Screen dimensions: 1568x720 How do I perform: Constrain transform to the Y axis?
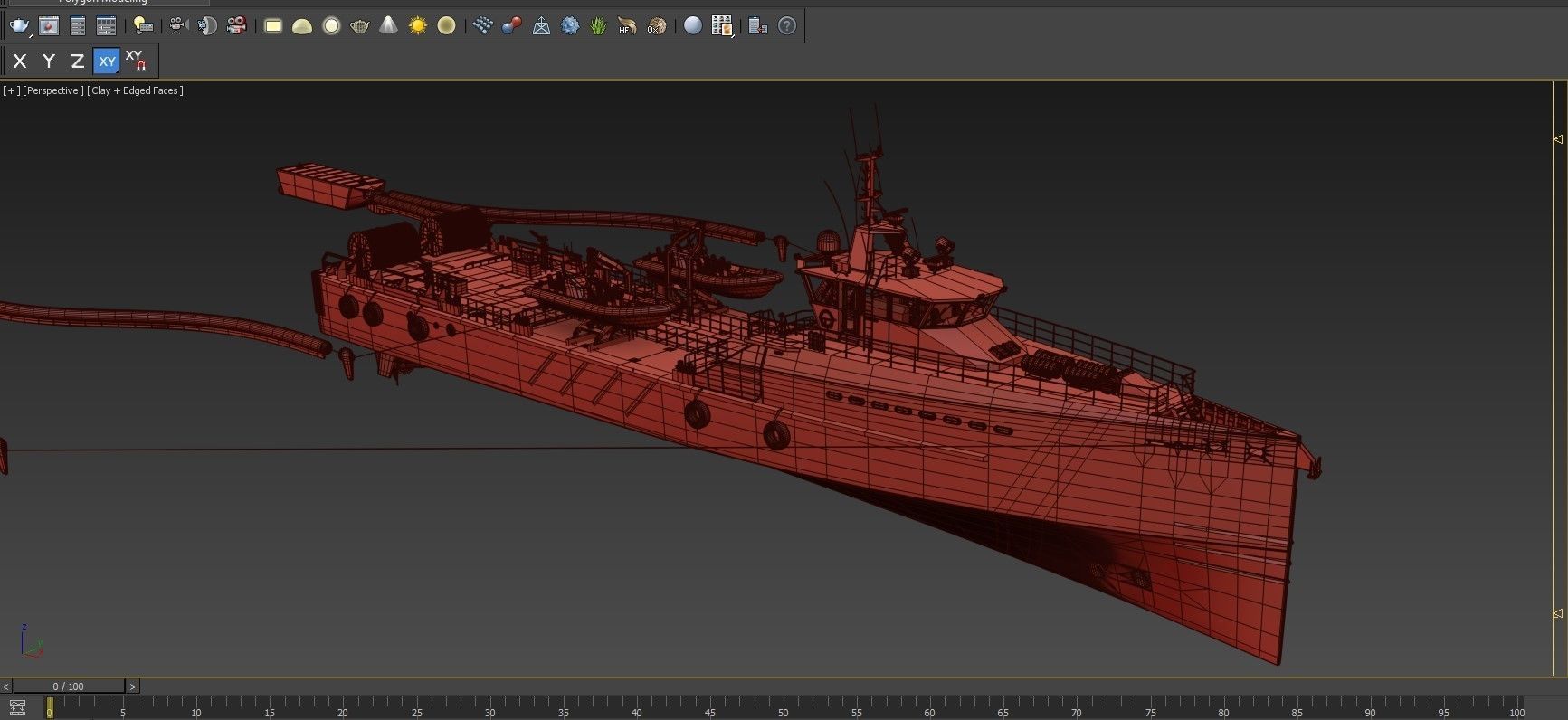click(x=49, y=62)
